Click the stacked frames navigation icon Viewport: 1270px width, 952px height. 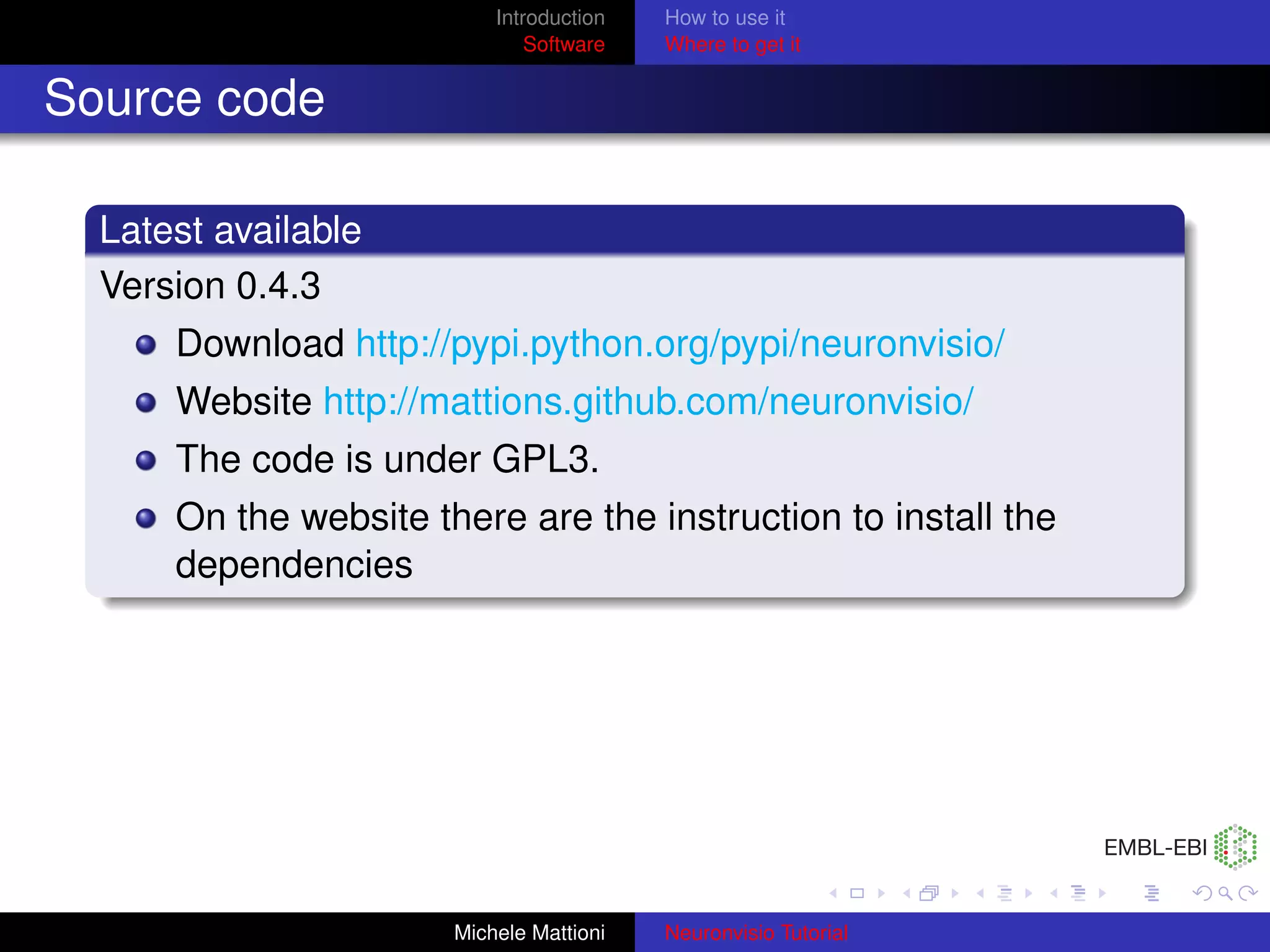930,893
